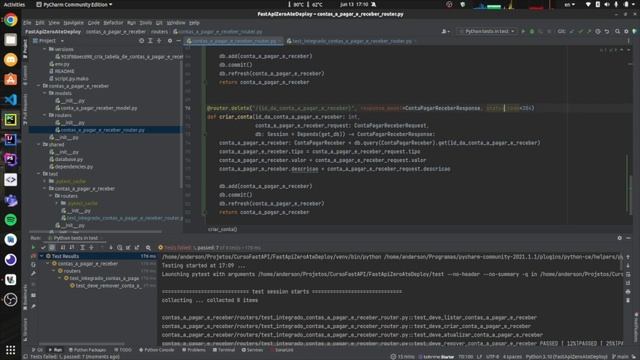This screenshot has height=360, width=640.
Task: Open the PyCharm Community Edition app menu
Action: point(74,4)
